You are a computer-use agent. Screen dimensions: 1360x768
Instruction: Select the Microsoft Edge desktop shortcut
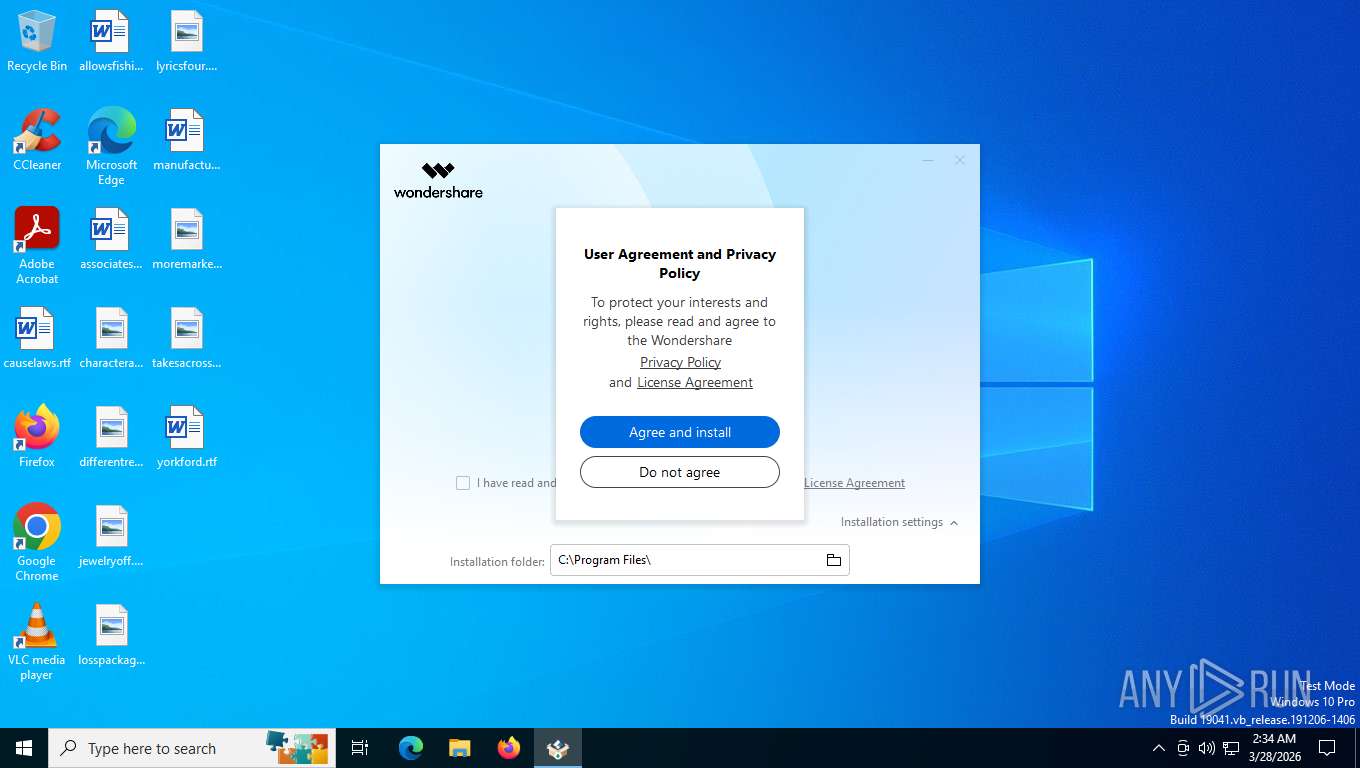pos(111,147)
